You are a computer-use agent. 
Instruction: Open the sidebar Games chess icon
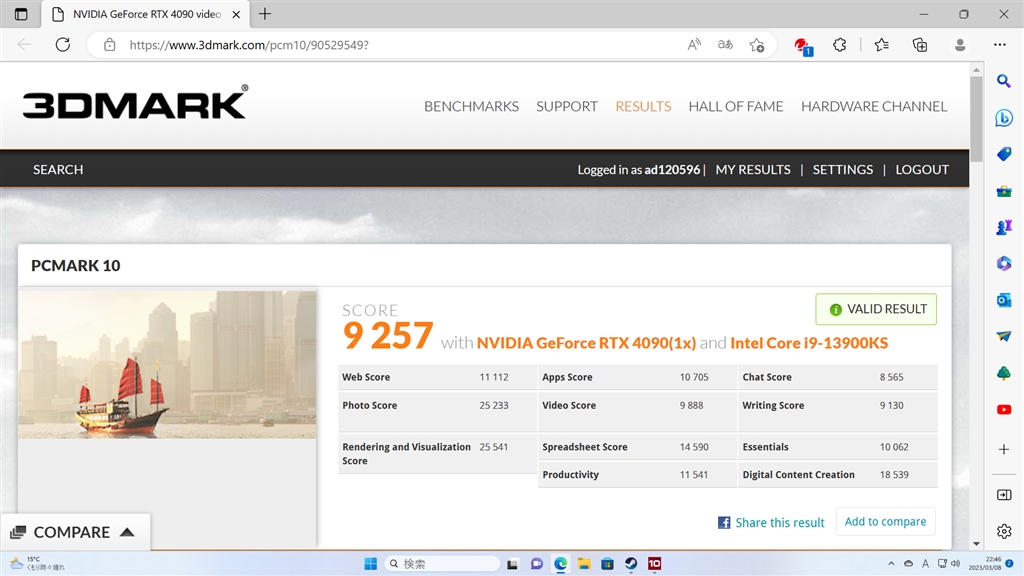click(x=1004, y=227)
